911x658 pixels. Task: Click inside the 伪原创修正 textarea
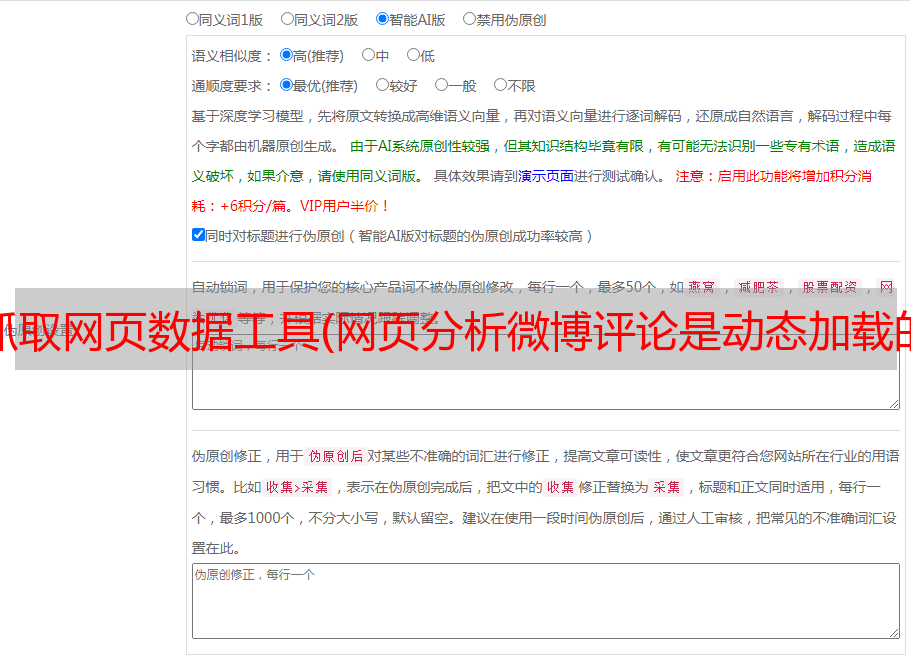(x=546, y=601)
